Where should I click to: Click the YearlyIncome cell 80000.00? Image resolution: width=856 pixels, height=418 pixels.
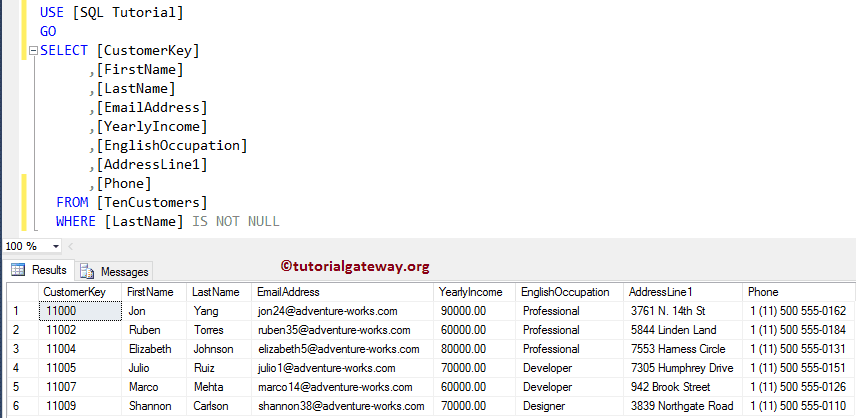point(474,349)
